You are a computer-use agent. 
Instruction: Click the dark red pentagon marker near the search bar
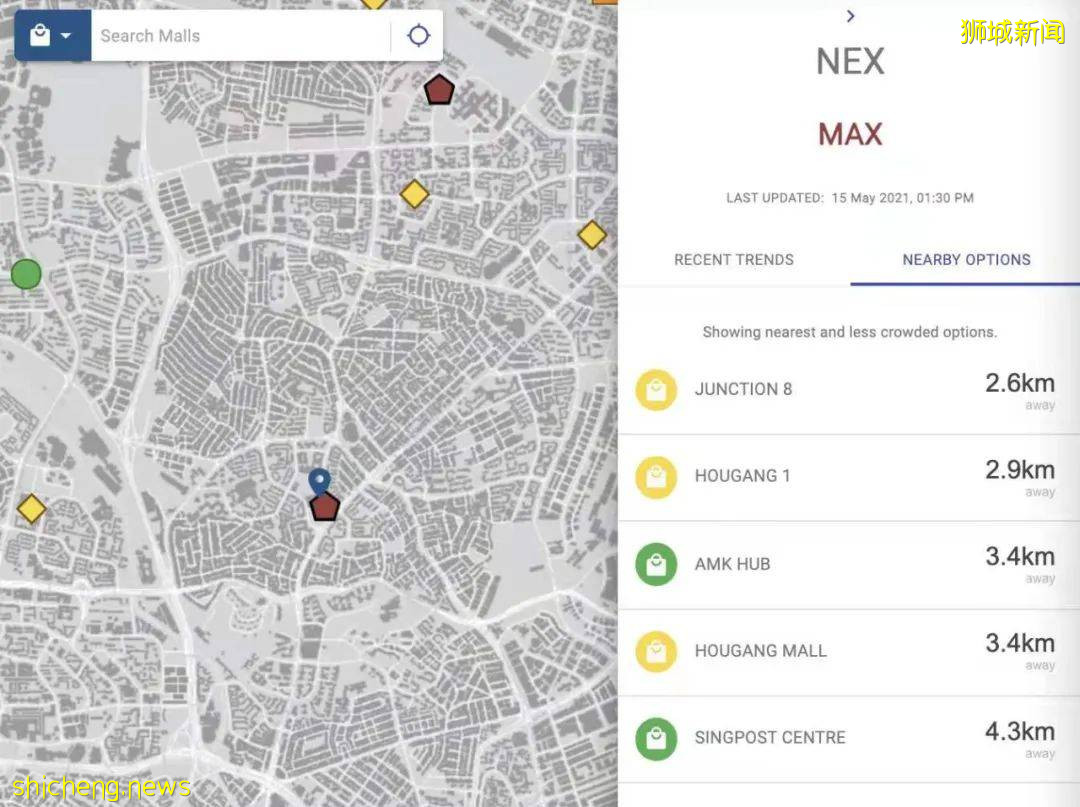tap(439, 91)
